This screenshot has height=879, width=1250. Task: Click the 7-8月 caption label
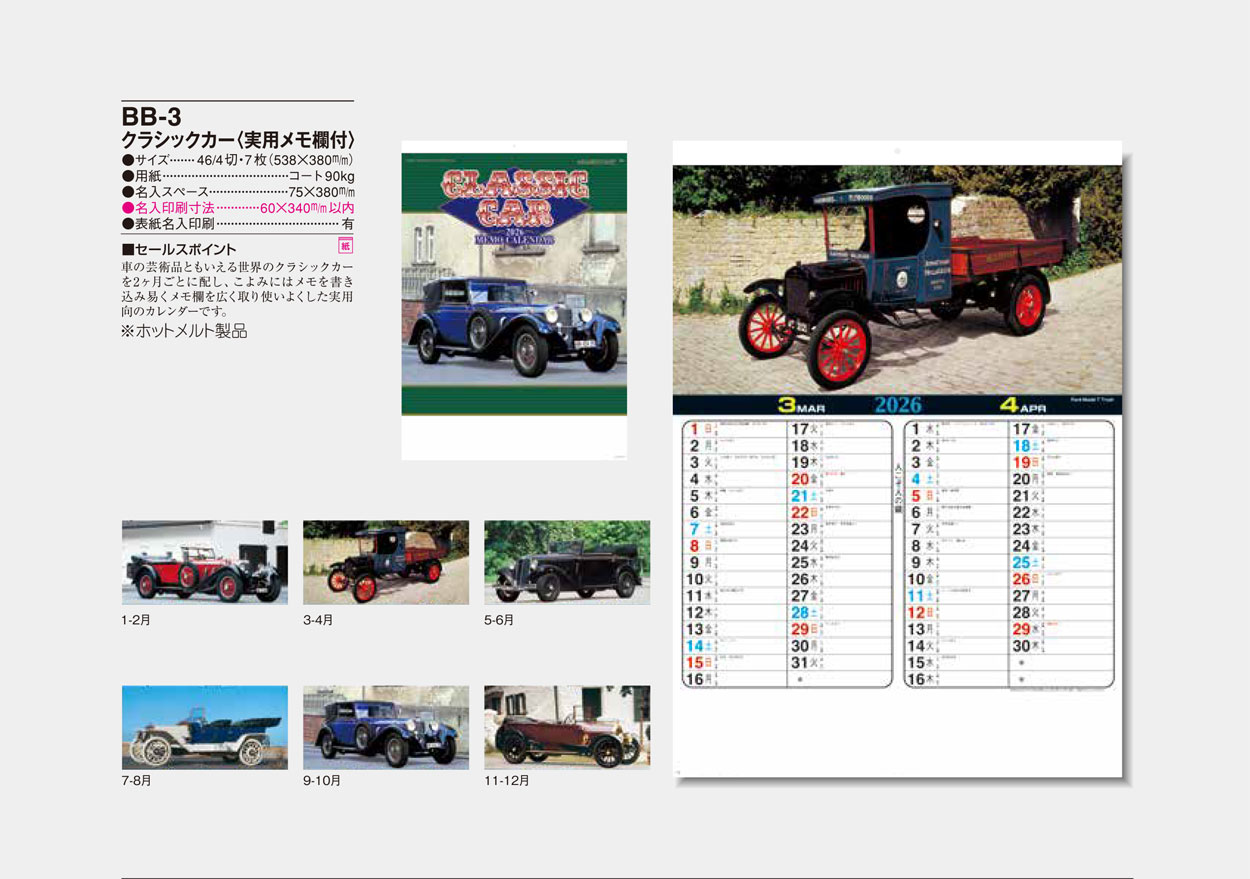click(x=136, y=781)
